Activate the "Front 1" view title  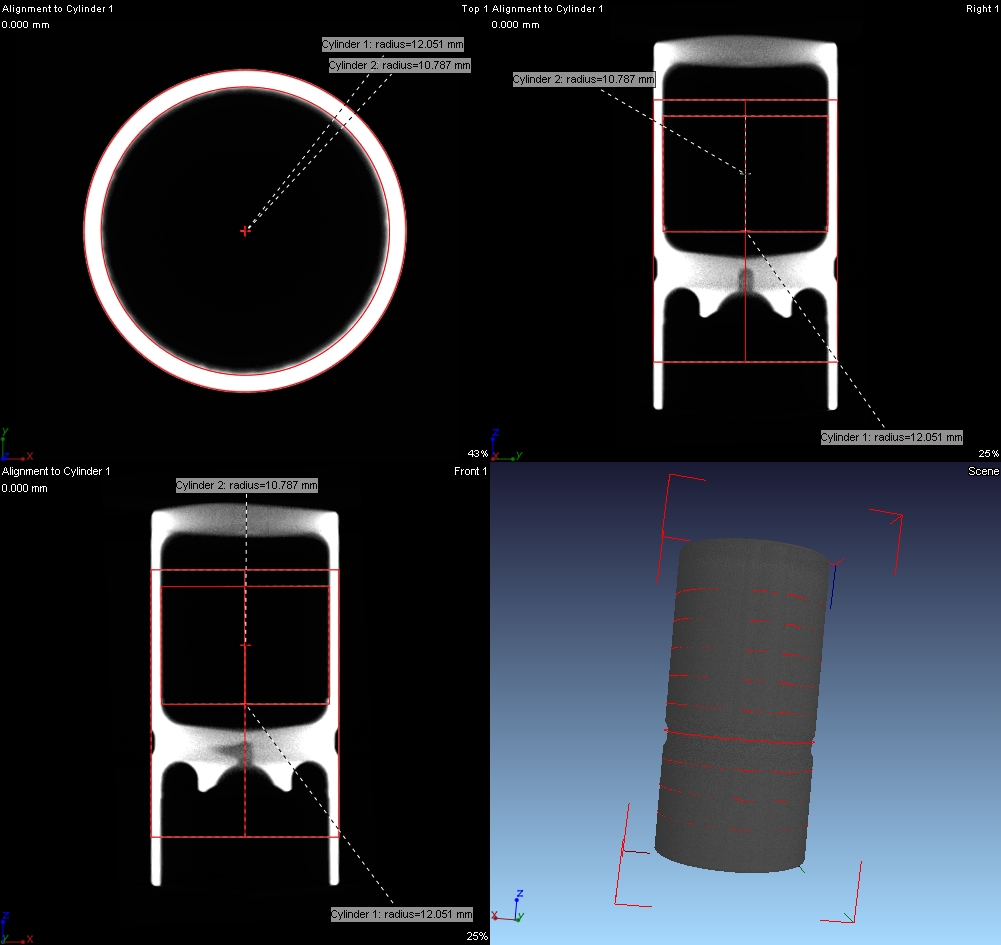[x=470, y=471]
